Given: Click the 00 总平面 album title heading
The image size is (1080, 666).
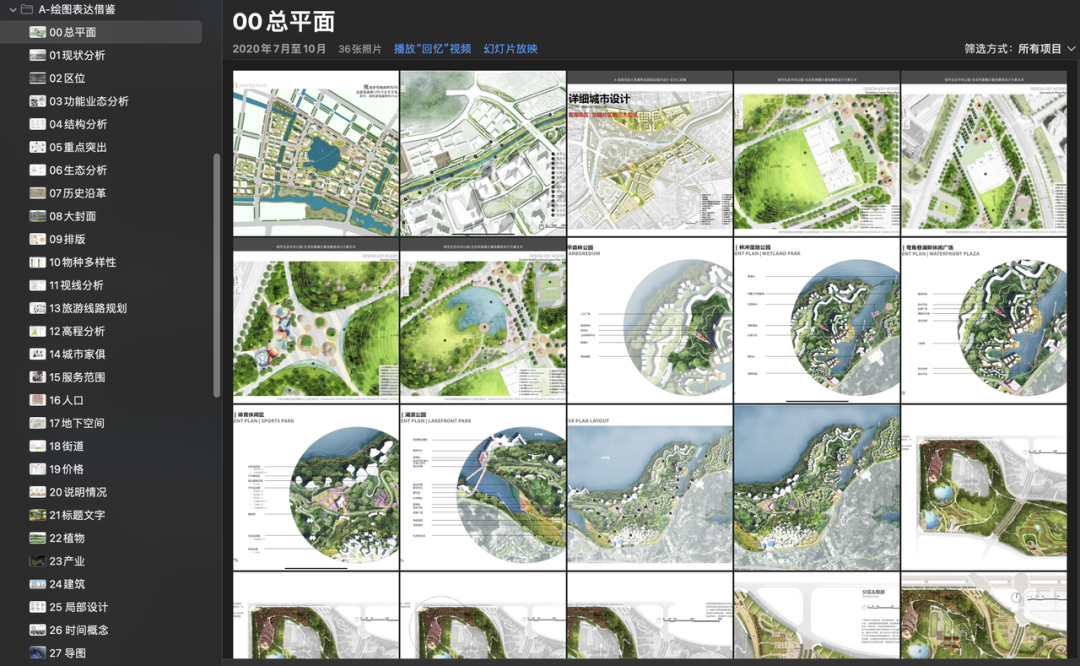Looking at the screenshot, I should [284, 21].
